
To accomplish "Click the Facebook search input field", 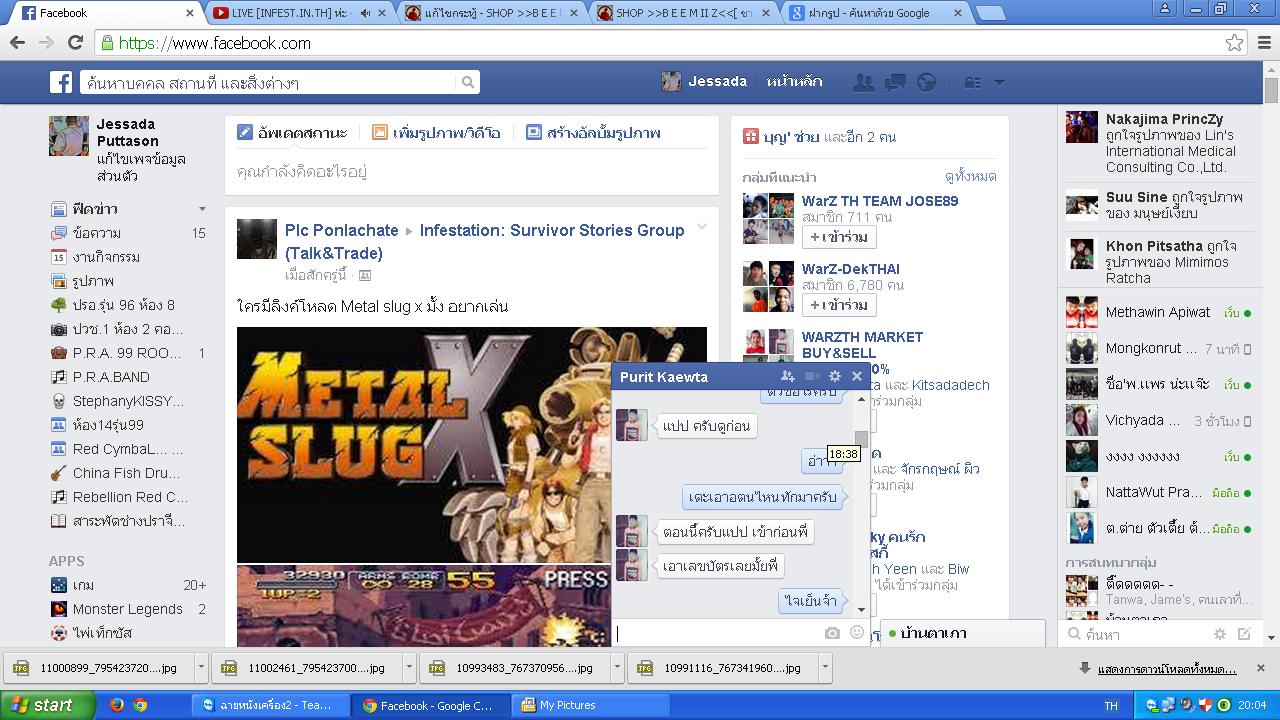I will pyautogui.click(x=268, y=82).
